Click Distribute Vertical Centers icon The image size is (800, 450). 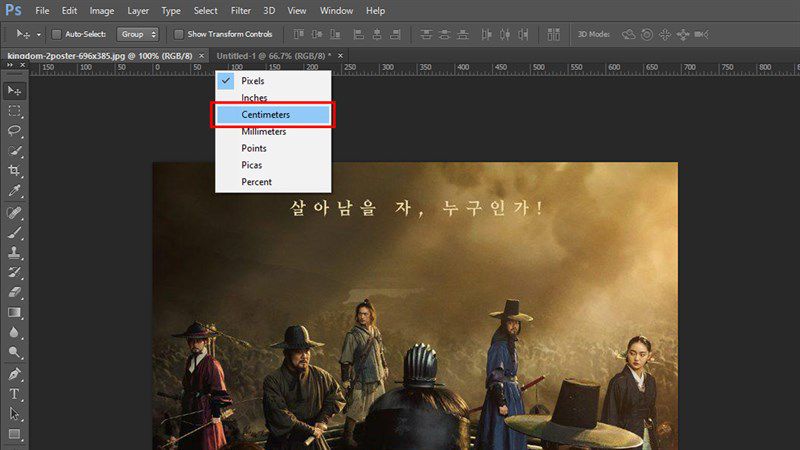coord(444,34)
